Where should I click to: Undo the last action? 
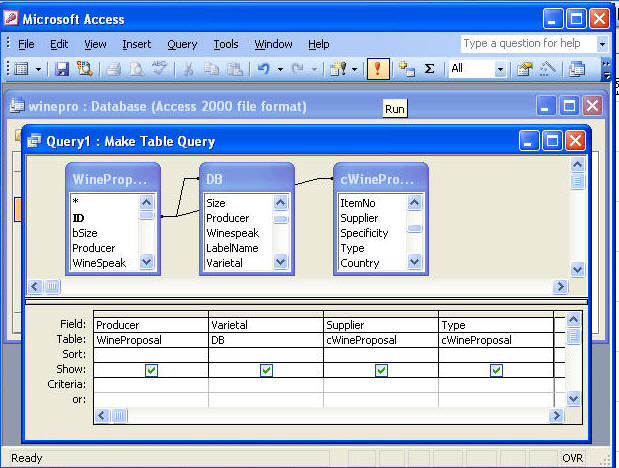(264, 69)
